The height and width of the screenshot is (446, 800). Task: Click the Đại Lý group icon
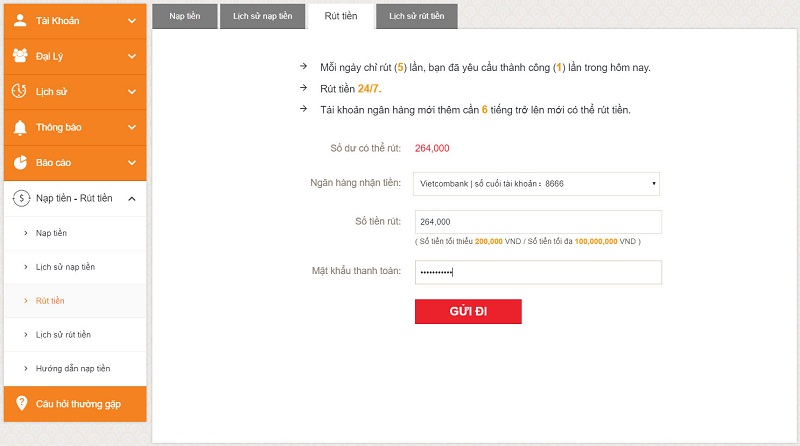pyautogui.click(x=20, y=55)
